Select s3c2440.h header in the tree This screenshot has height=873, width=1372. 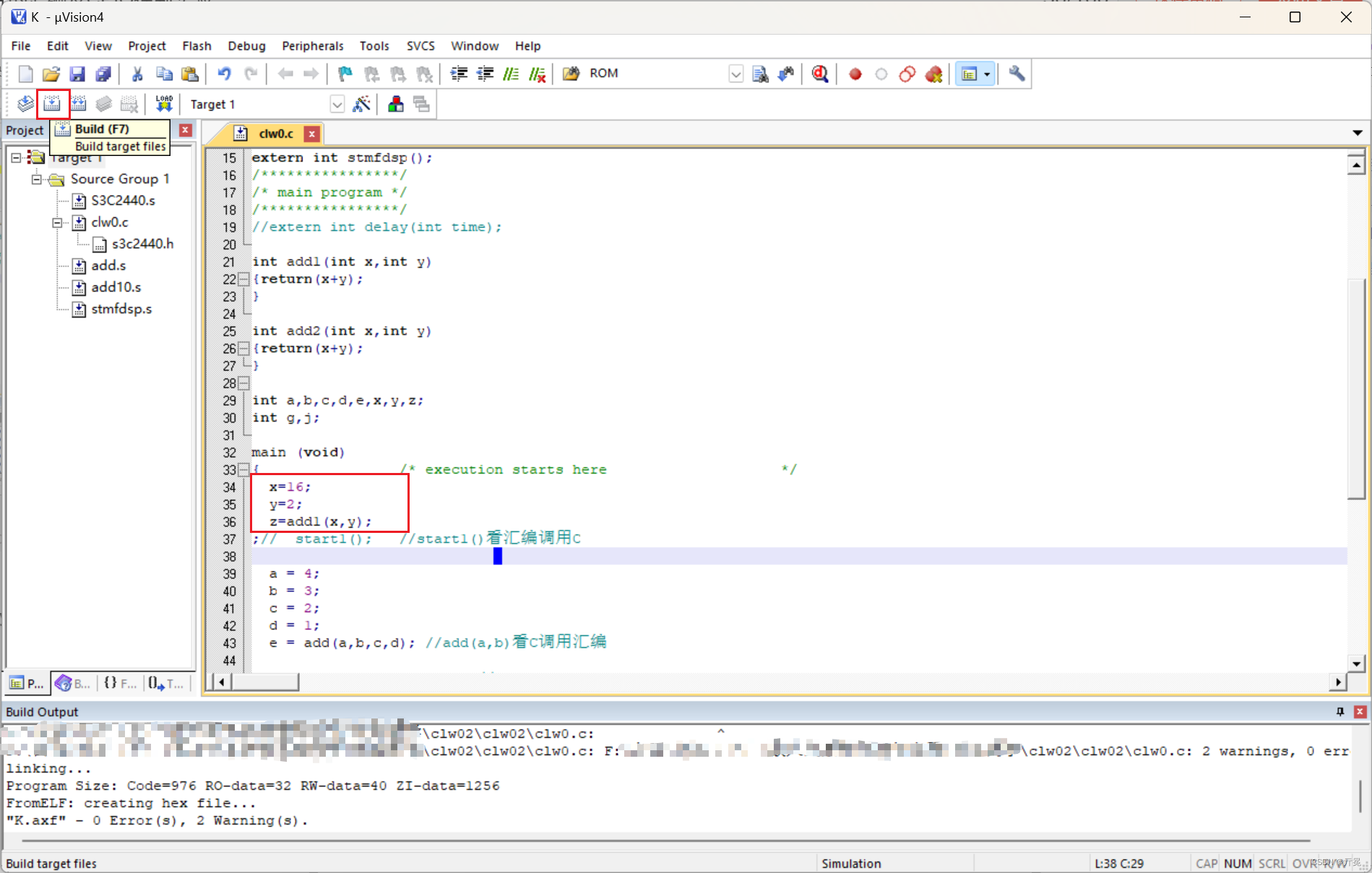pyautogui.click(x=142, y=244)
